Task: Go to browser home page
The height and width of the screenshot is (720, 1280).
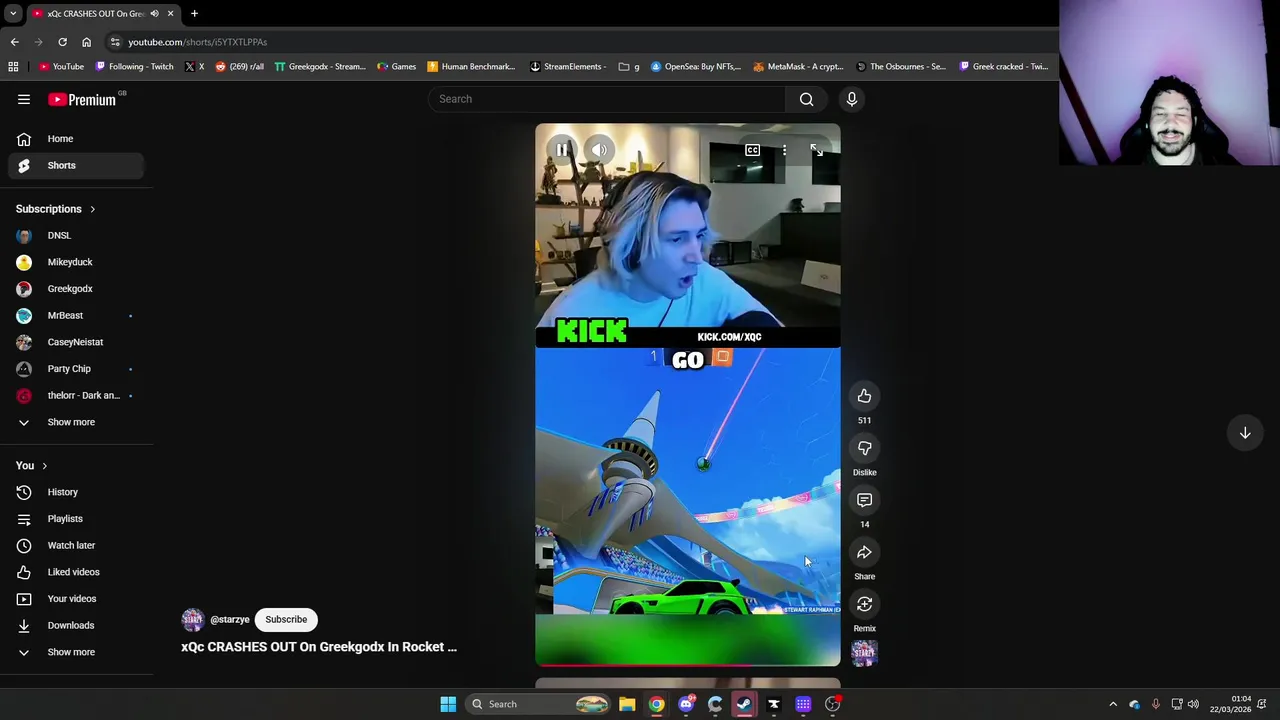Action: [x=86, y=42]
